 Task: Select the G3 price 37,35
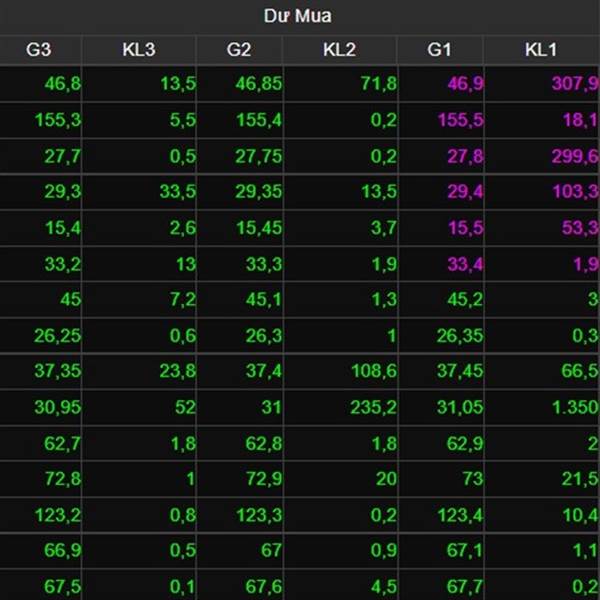tap(57, 371)
